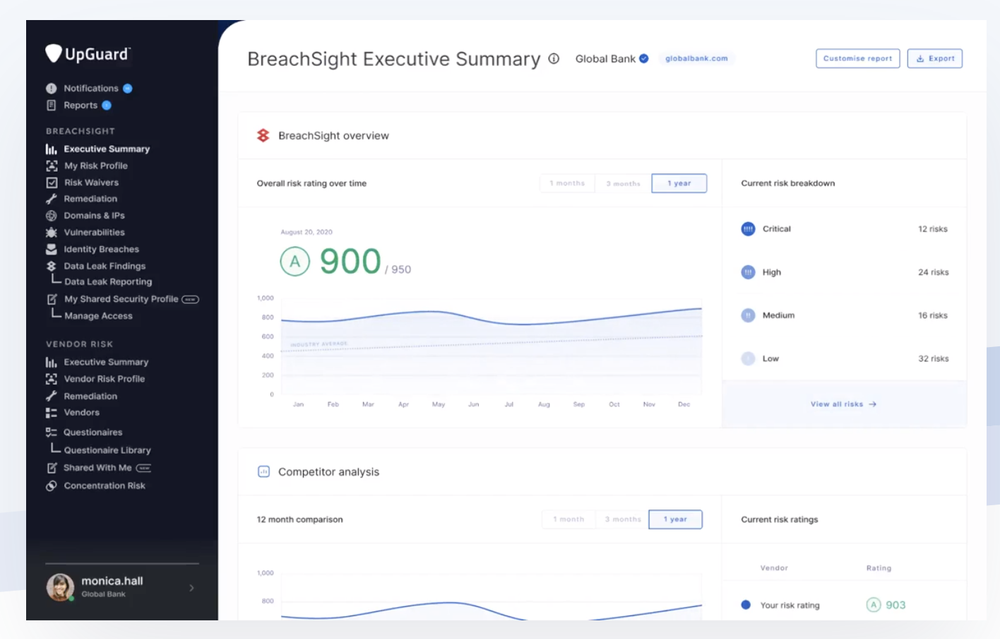Click the green A rating badge beside 900
The width and height of the screenshot is (1000, 639).
pyautogui.click(x=295, y=261)
